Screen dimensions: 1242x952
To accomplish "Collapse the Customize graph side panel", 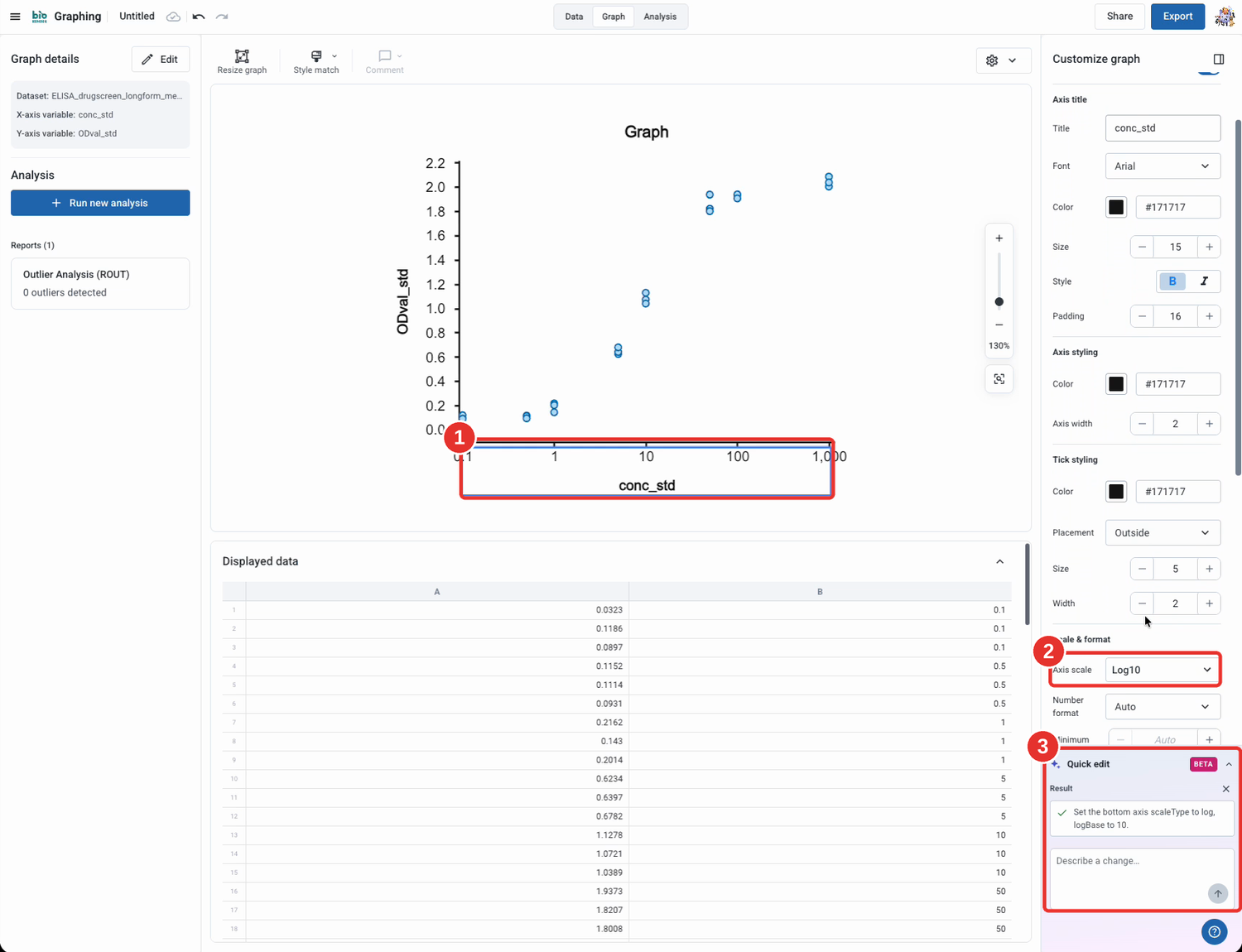I will click(x=1219, y=59).
